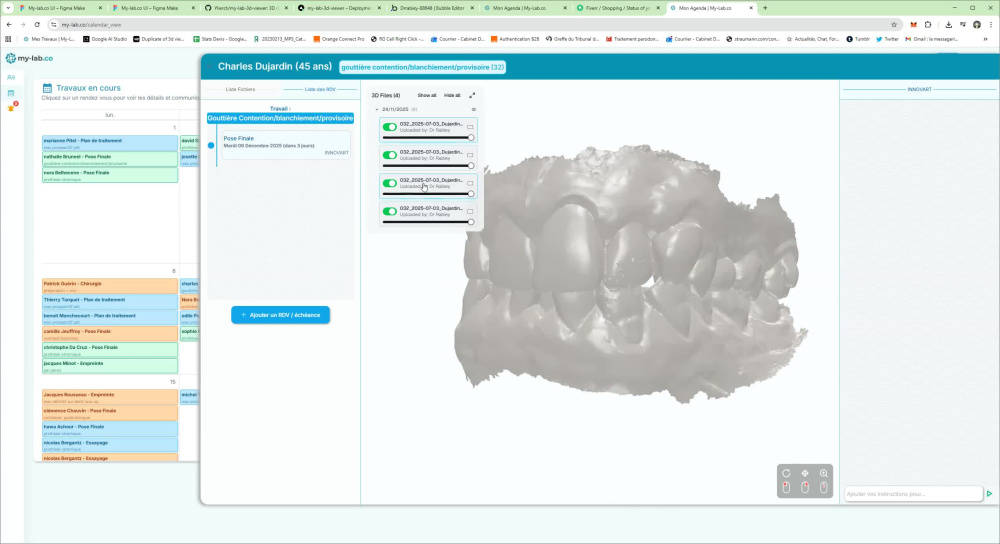Click the calendar icon beside Travaux en cours
The height and width of the screenshot is (544, 1000).
[47, 88]
